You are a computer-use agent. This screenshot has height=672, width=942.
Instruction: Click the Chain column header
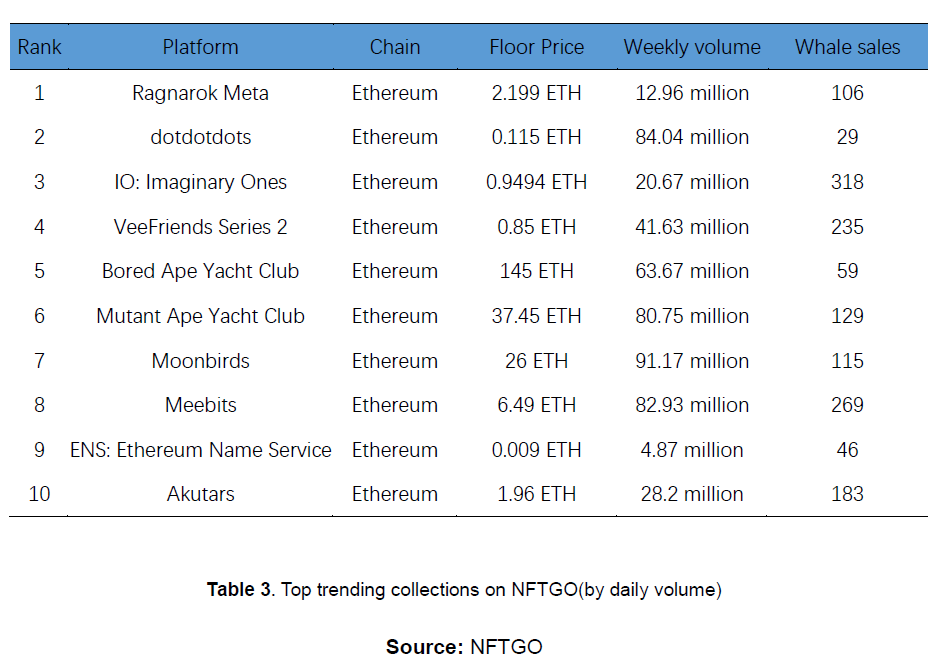point(395,47)
